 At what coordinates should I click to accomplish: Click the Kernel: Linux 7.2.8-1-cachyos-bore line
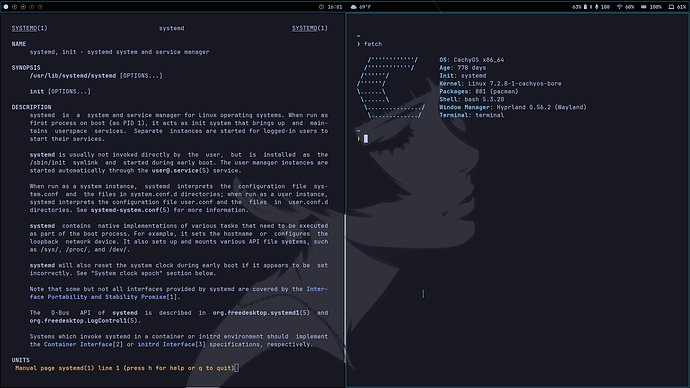[500, 84]
